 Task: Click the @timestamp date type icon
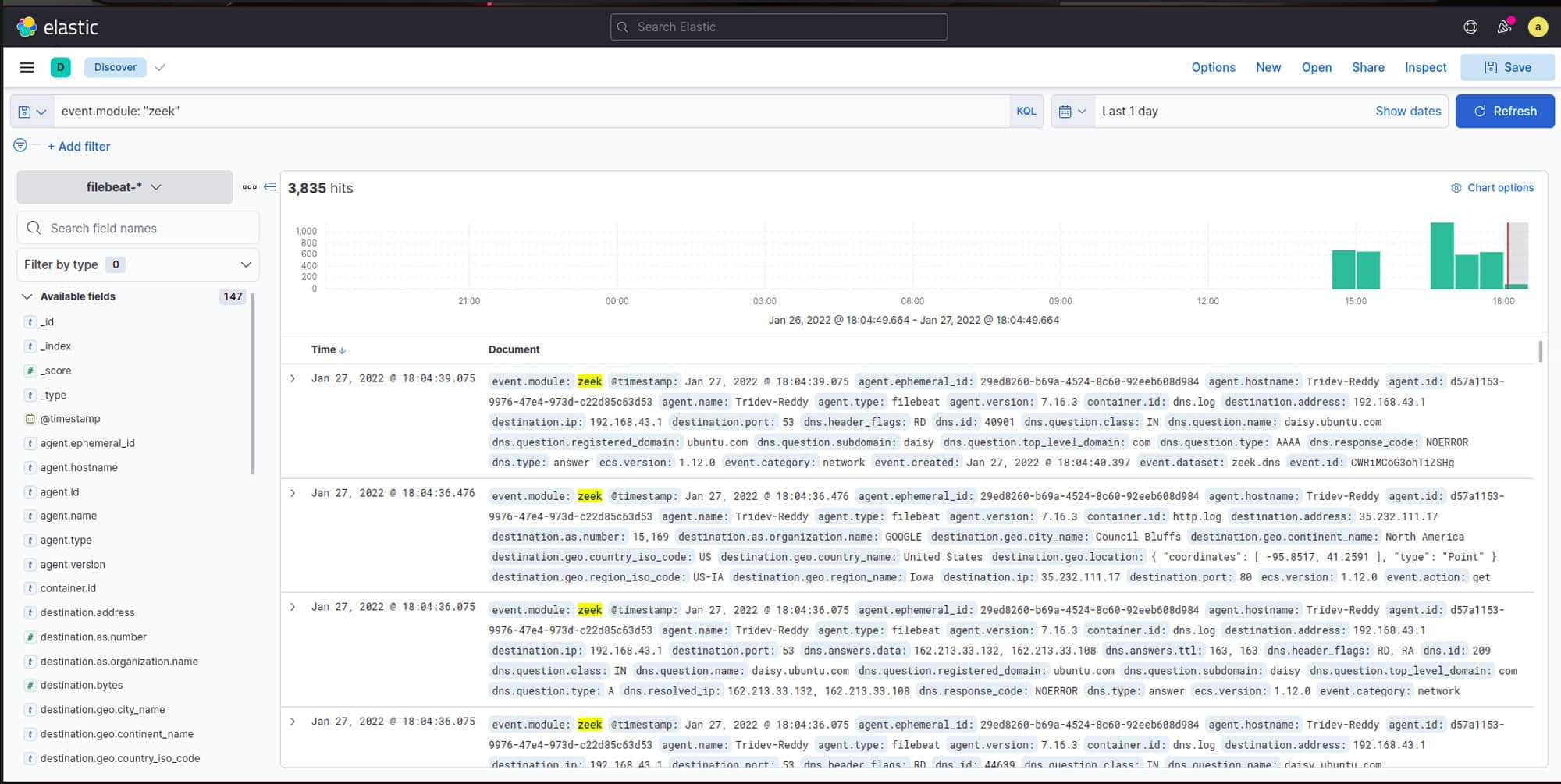(x=30, y=419)
